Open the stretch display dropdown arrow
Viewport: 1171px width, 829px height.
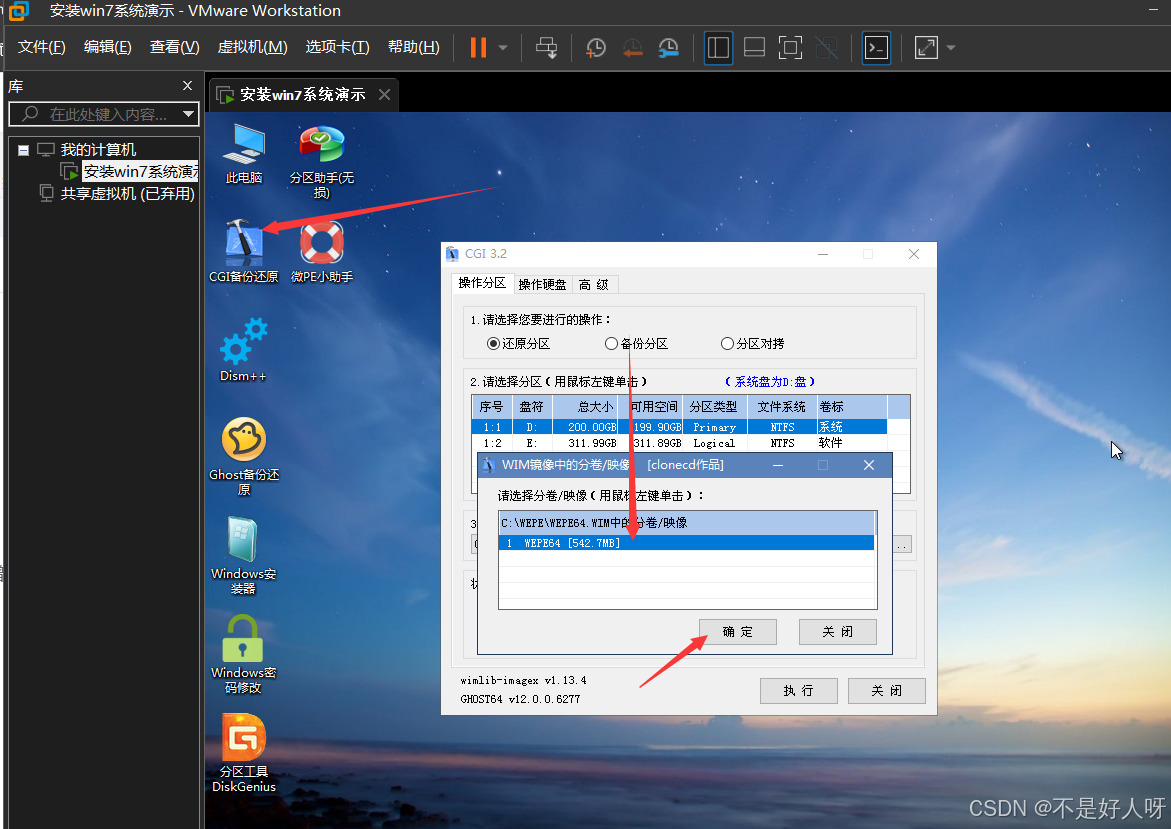coord(951,48)
